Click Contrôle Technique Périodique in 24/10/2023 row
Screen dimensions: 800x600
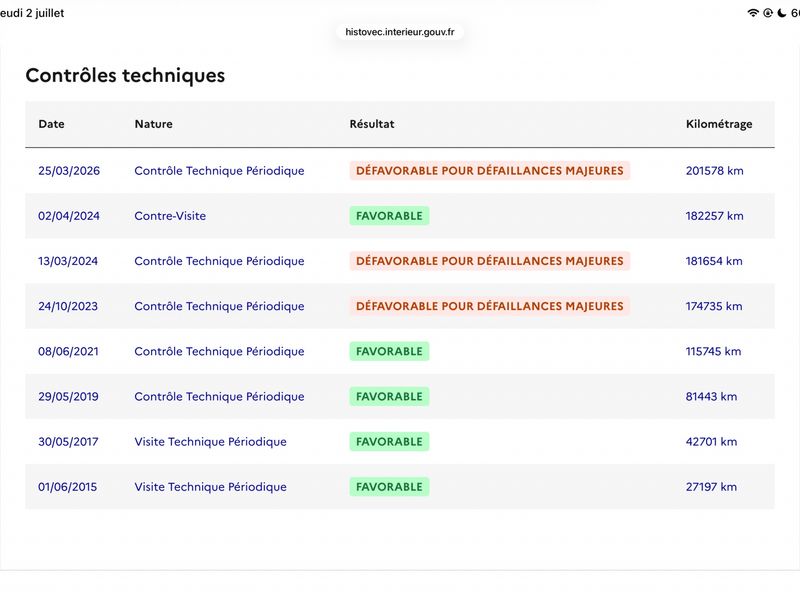(219, 306)
